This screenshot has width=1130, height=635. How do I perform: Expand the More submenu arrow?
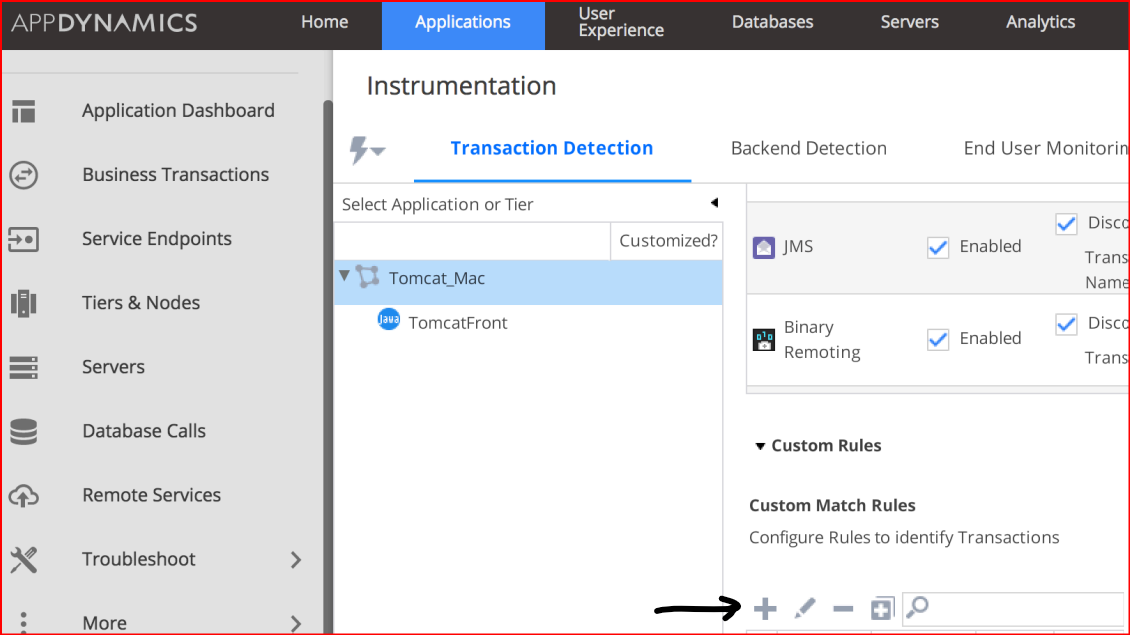tap(295, 623)
